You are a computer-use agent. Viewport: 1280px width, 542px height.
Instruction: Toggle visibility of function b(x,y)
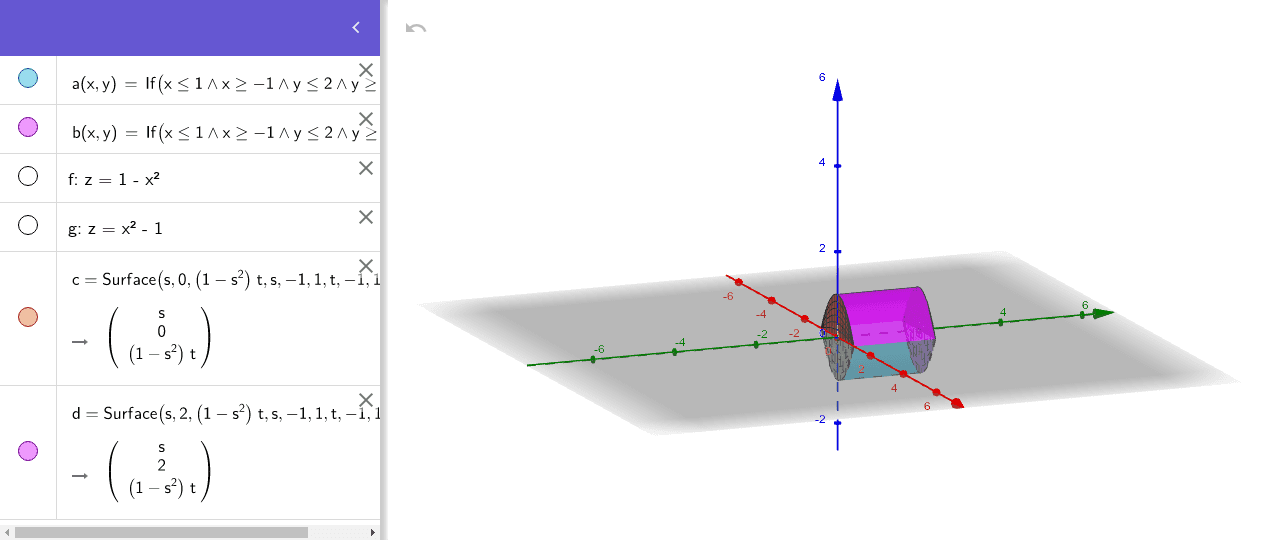28,126
